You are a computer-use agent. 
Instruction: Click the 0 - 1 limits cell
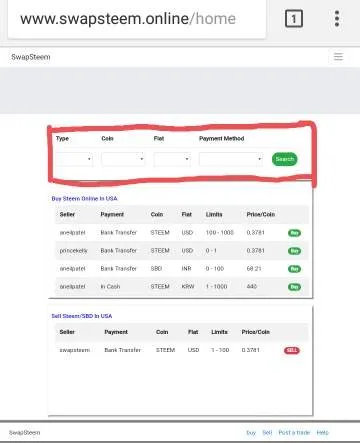[x=211, y=251]
